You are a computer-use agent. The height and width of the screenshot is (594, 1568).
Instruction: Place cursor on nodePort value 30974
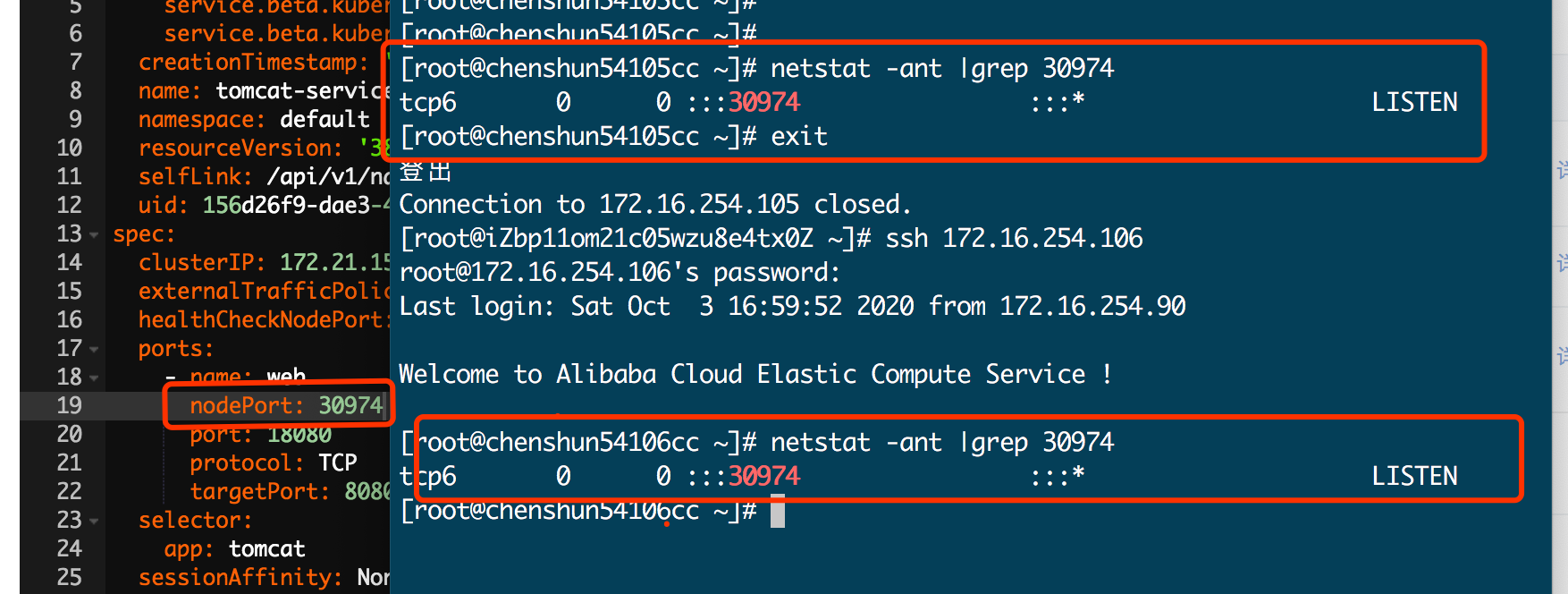click(x=350, y=405)
